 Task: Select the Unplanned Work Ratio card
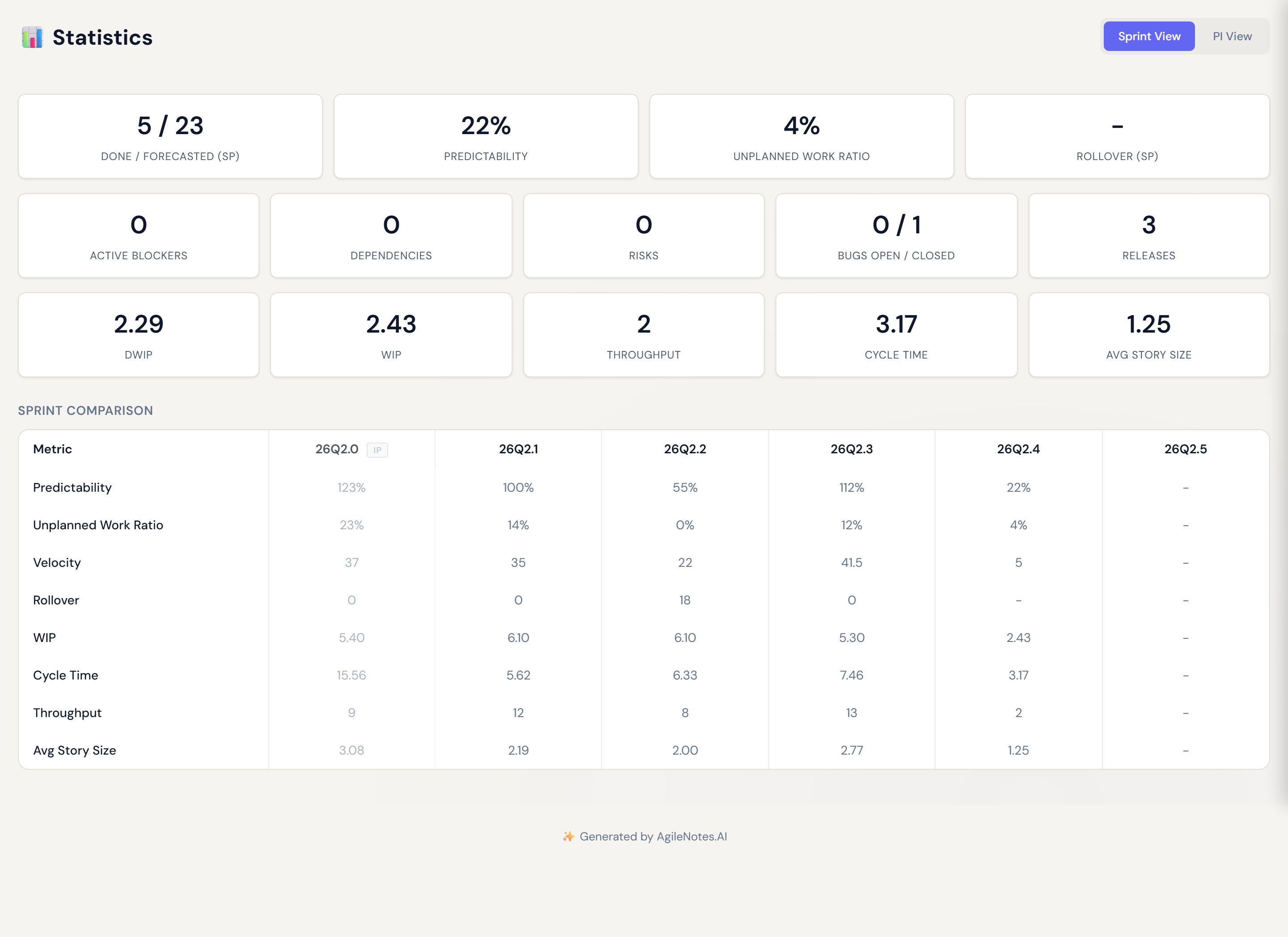[801, 136]
